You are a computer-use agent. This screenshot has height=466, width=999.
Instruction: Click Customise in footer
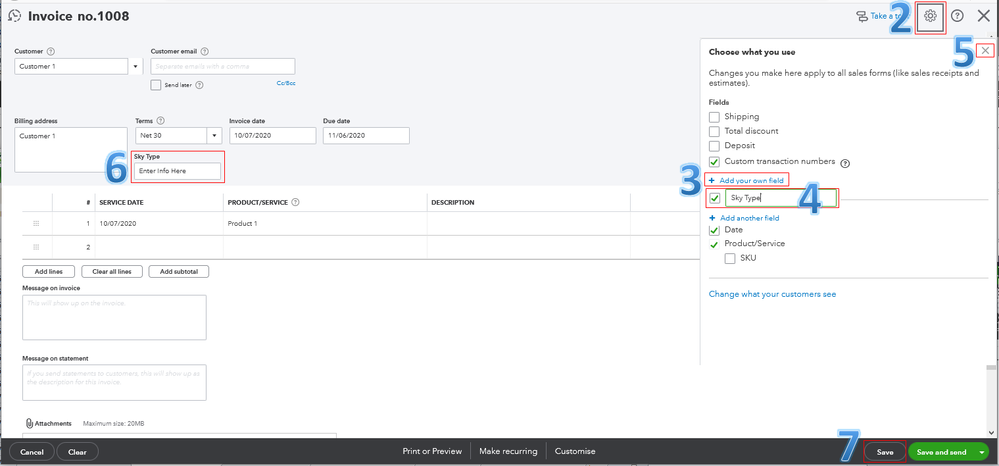[x=575, y=451]
